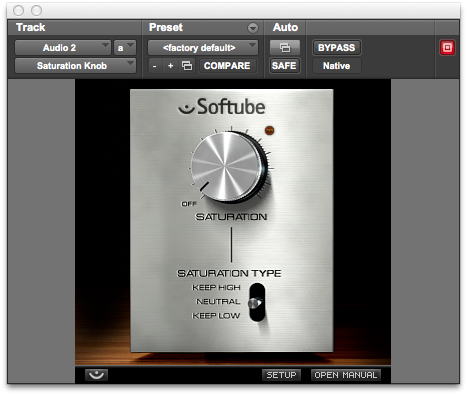This screenshot has height=395, width=467.
Task: Set saturation type to NEUTRAL
Action: pos(218,301)
